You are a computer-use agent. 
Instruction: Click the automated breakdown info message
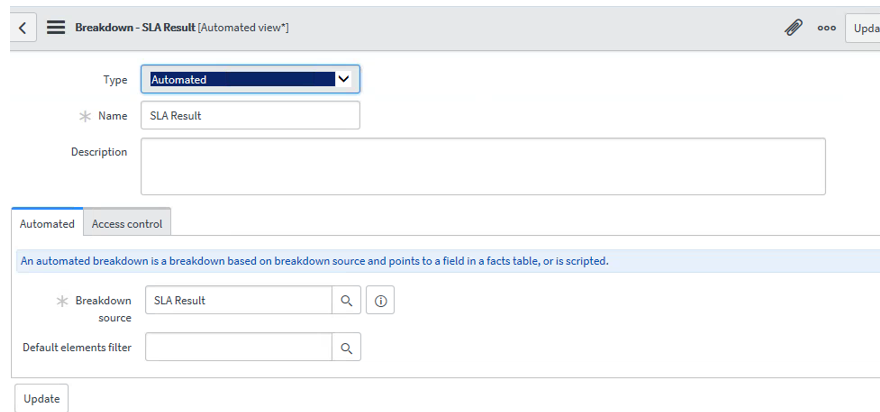[314, 261]
